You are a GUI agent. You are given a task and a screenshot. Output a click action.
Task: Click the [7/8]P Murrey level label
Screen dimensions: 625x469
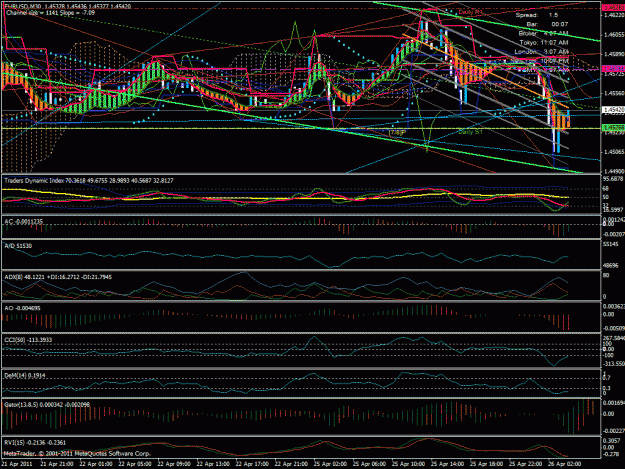[x=397, y=132]
